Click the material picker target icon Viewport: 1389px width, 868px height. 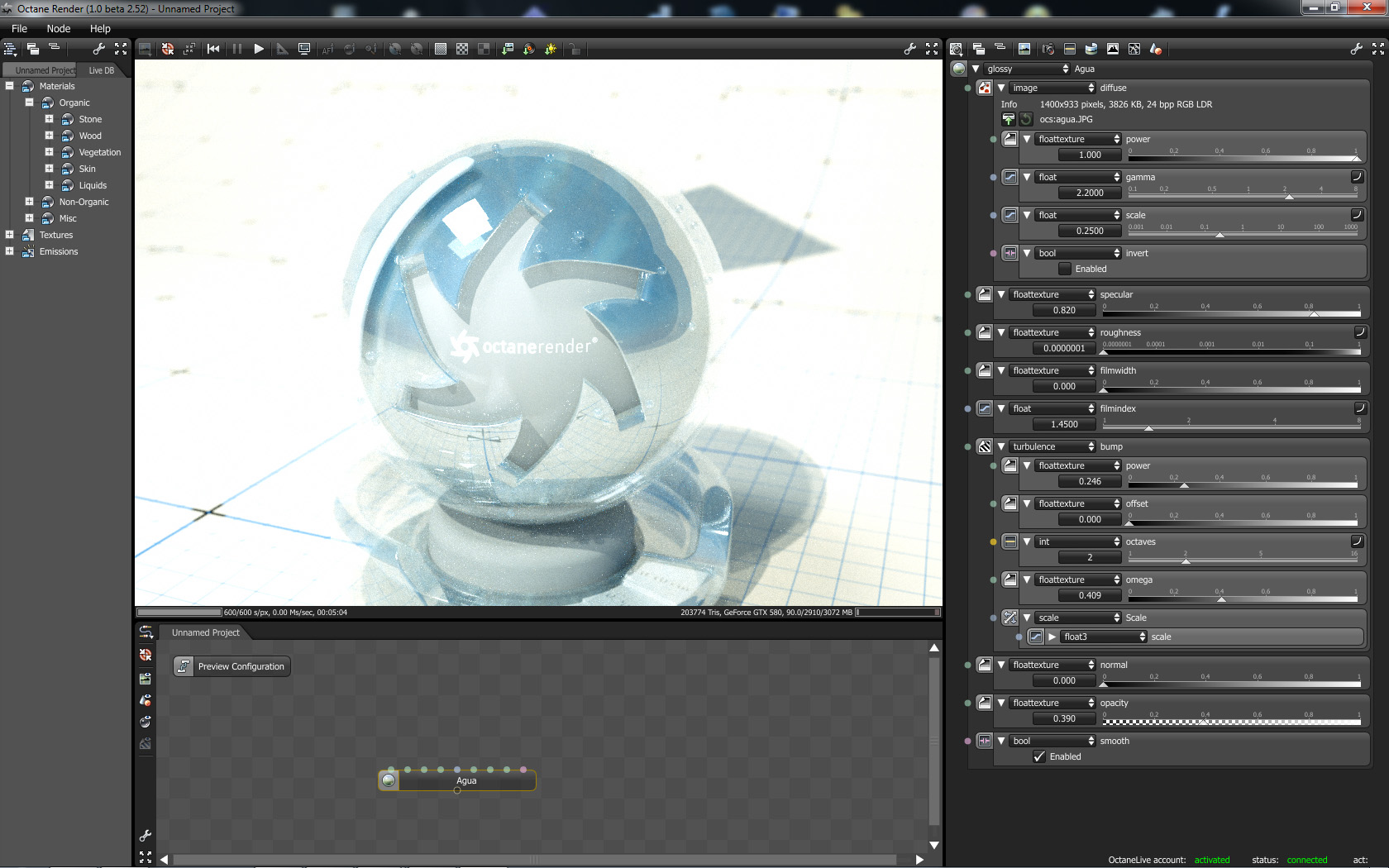tap(168, 49)
